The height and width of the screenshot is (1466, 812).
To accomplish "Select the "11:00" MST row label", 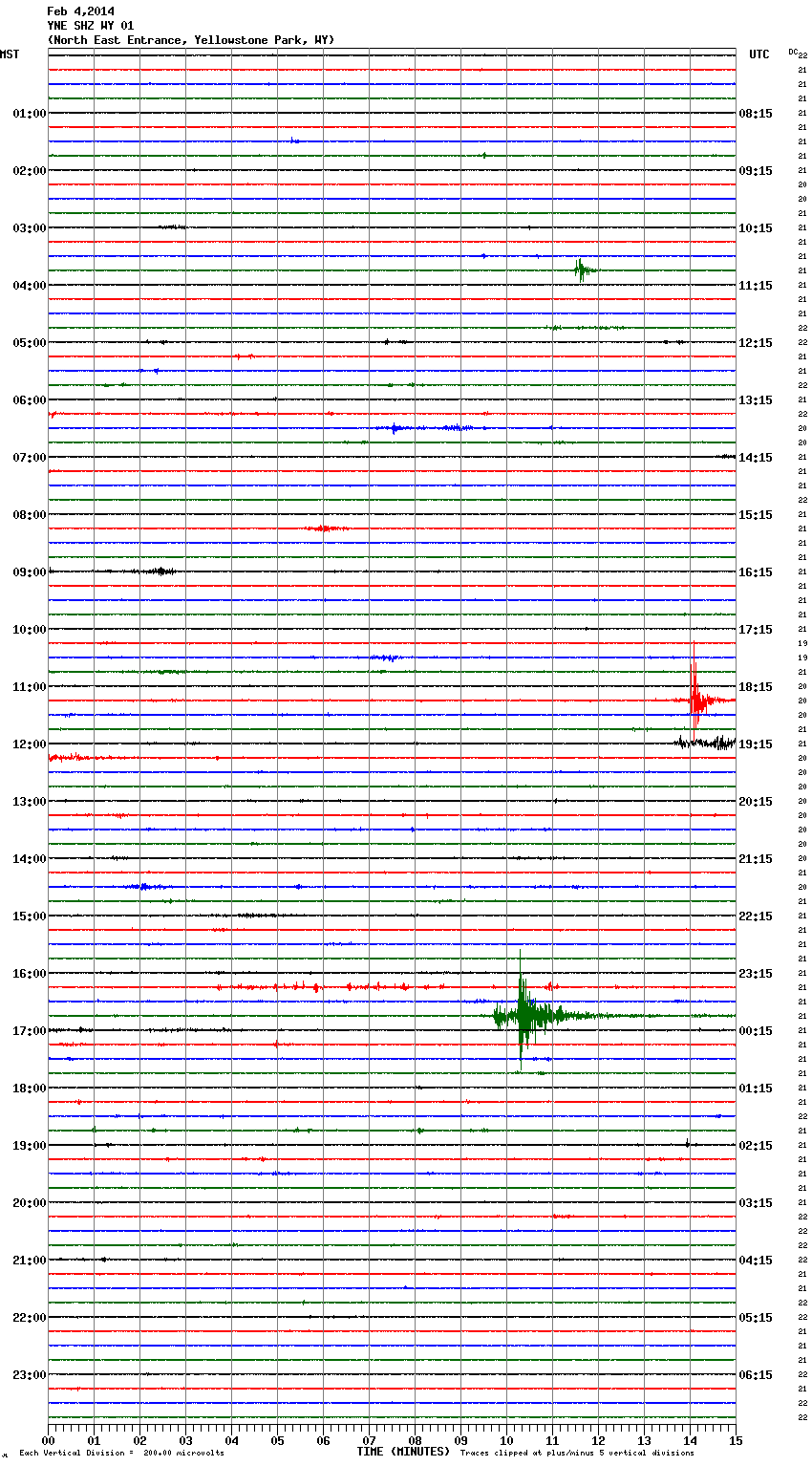I will [x=30, y=687].
